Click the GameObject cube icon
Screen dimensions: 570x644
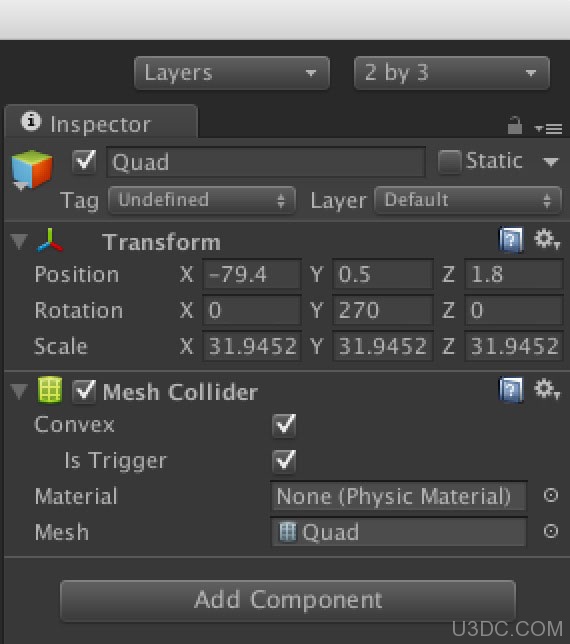(32, 169)
